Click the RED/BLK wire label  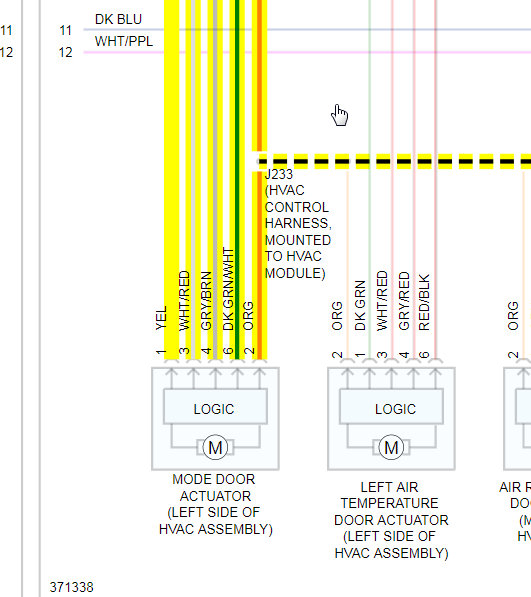click(x=424, y=302)
